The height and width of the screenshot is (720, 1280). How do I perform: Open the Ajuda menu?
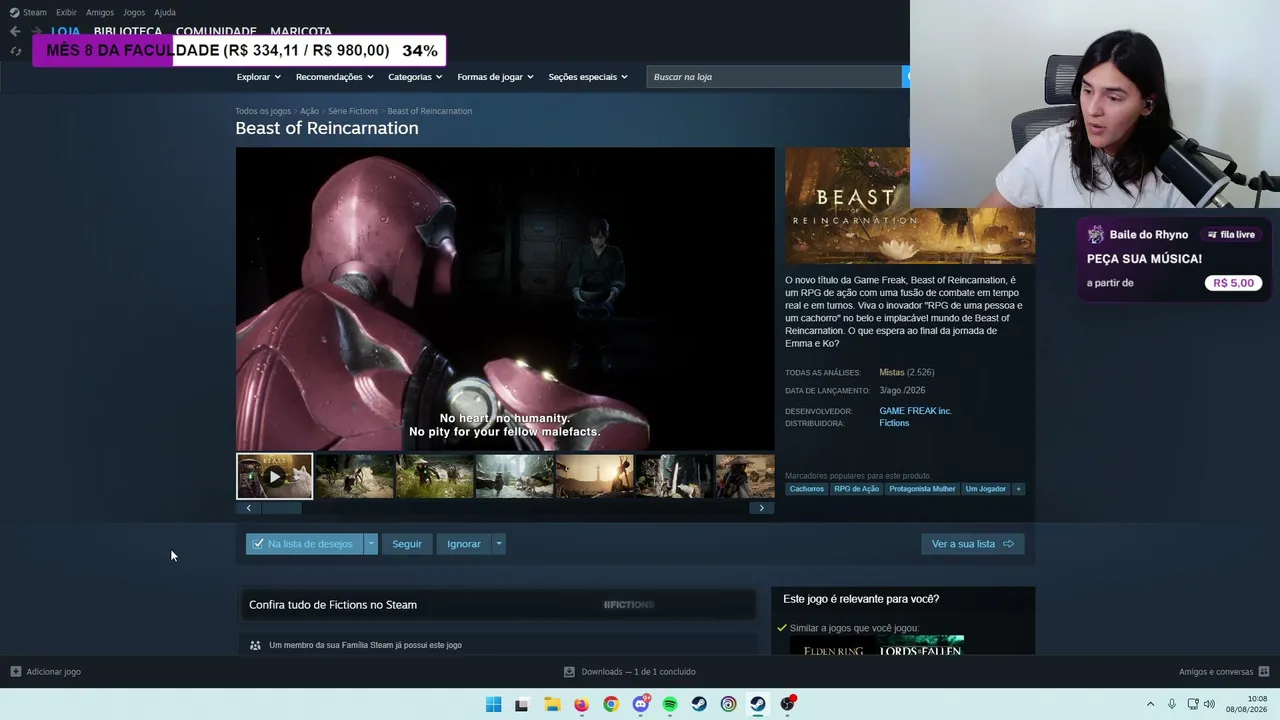(x=165, y=12)
